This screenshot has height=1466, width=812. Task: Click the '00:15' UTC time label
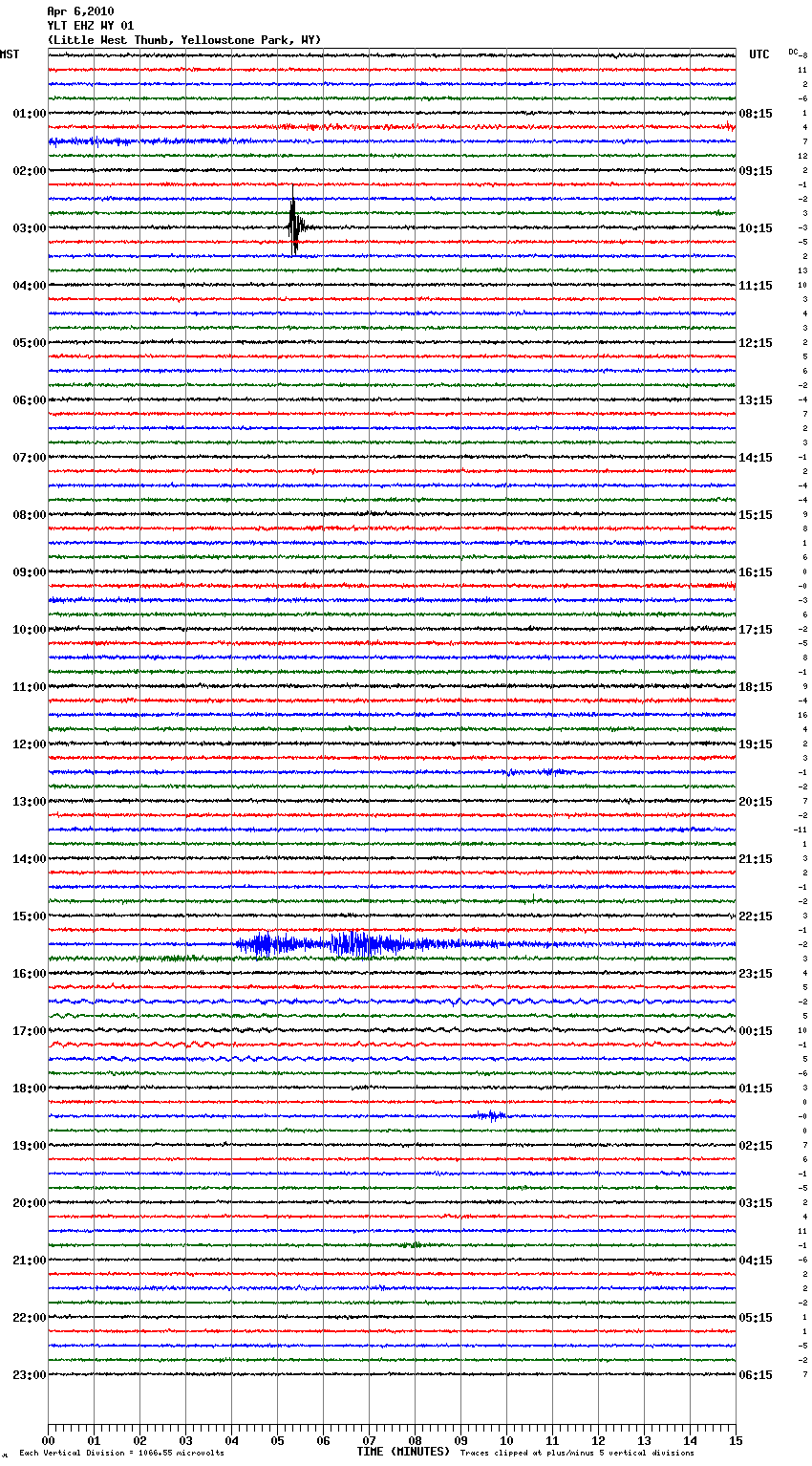click(x=756, y=1031)
